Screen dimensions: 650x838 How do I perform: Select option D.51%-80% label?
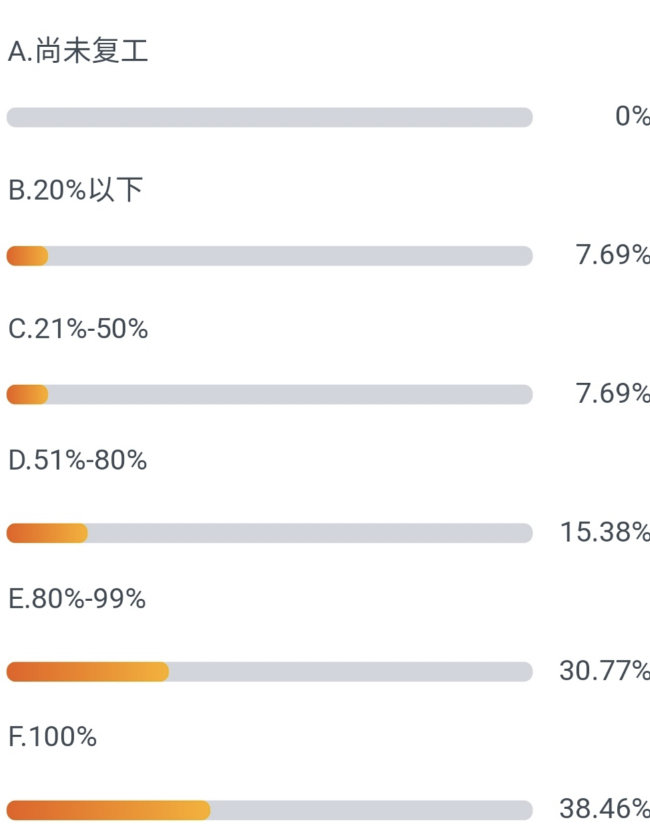[78, 460]
